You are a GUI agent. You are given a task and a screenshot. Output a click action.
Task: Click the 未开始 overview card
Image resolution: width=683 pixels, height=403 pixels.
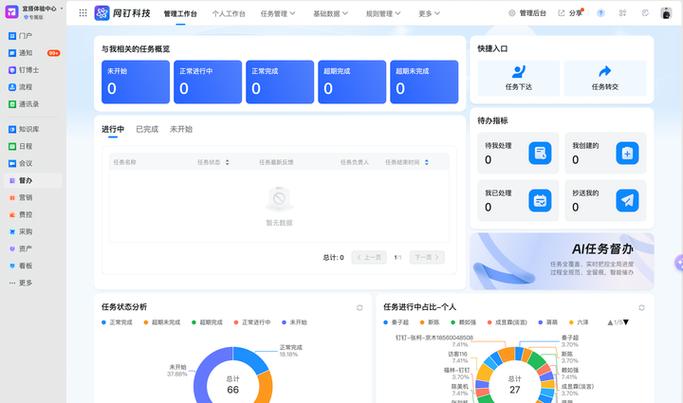[x=135, y=82]
